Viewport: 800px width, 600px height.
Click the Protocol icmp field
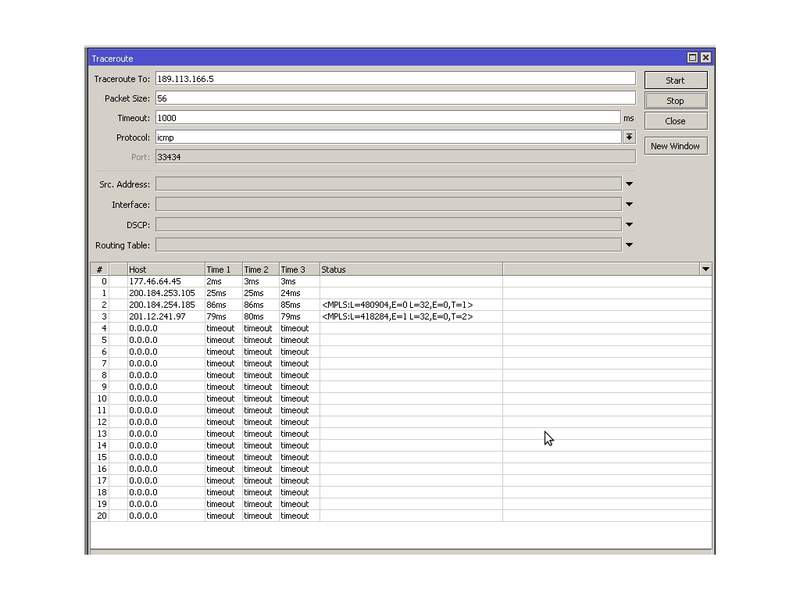click(x=388, y=137)
